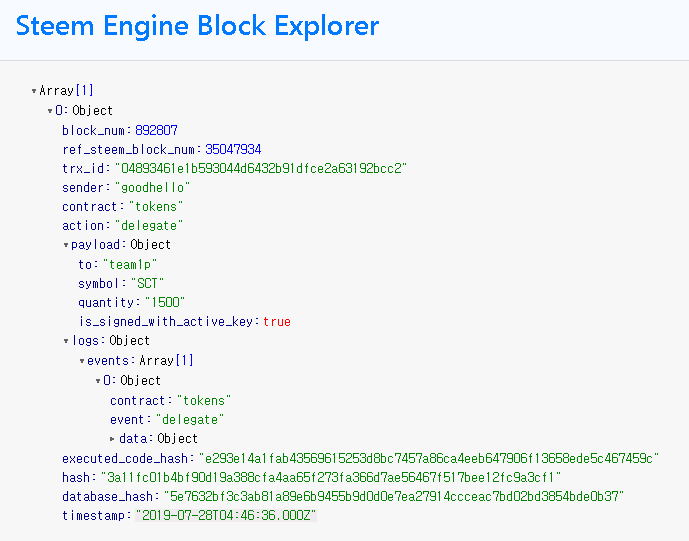Click the to value "team1p"
Screen dimensions: 689x541
pos(130,265)
